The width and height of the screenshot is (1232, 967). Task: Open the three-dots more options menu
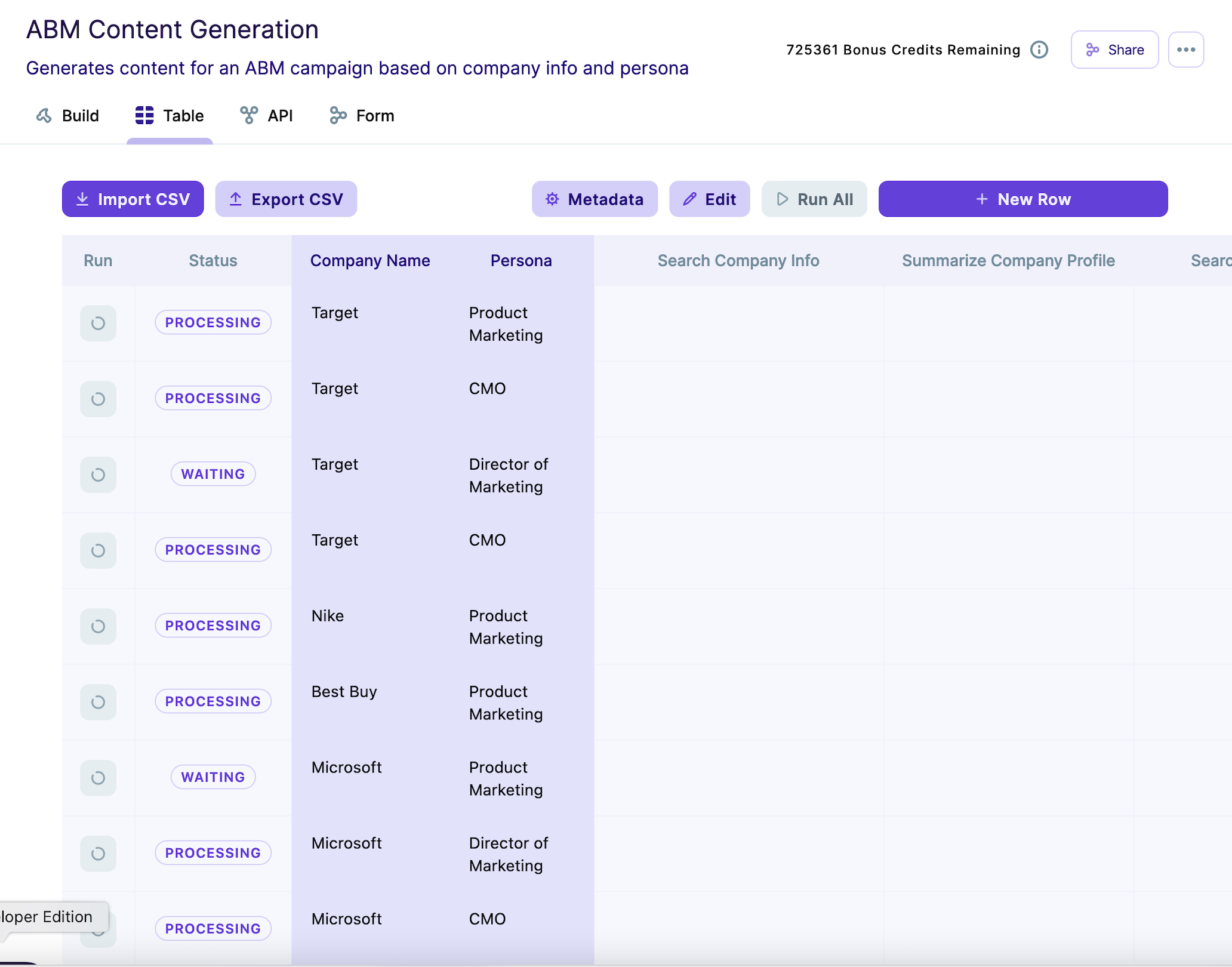click(1185, 50)
